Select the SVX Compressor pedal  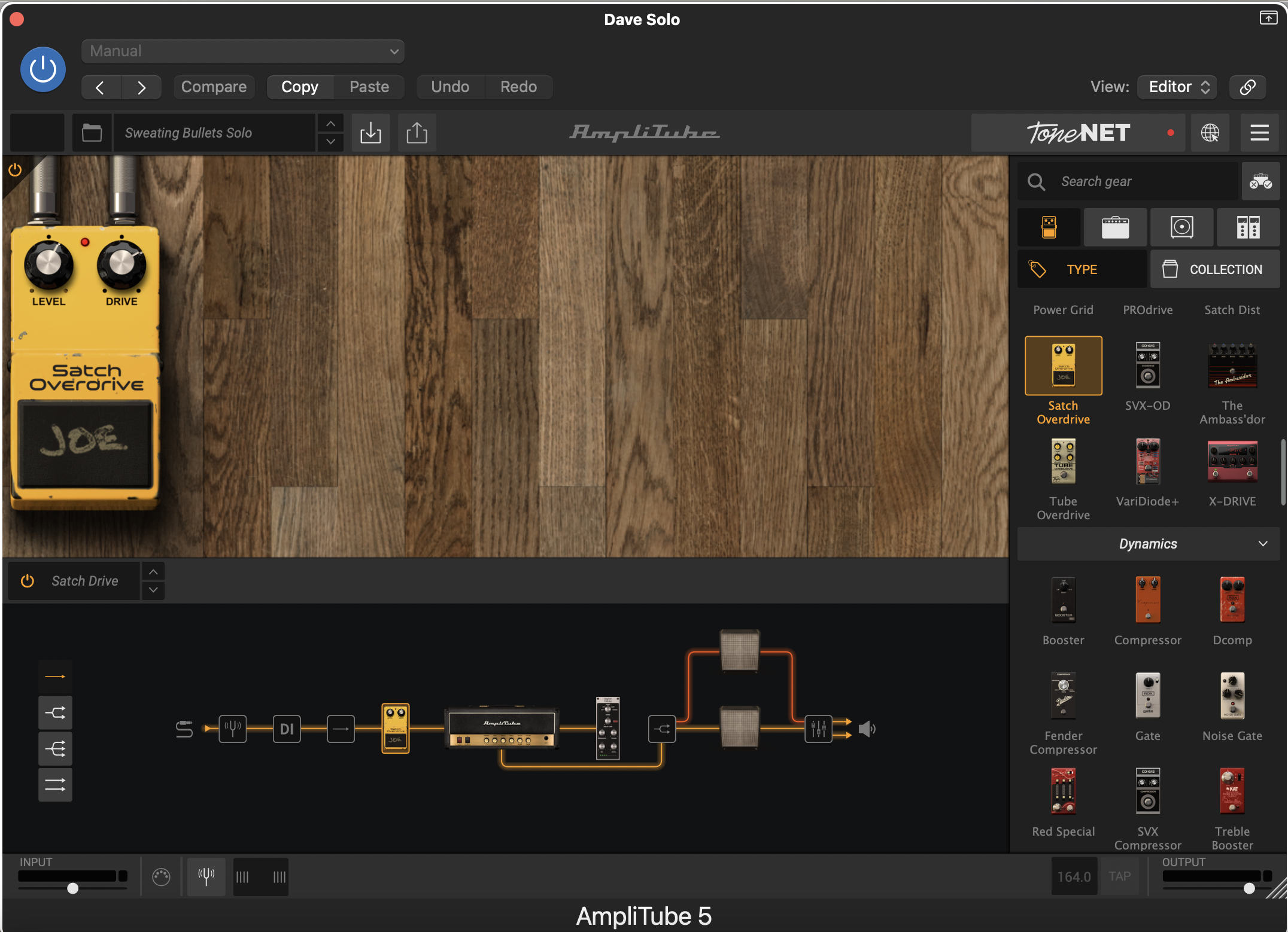[1147, 791]
